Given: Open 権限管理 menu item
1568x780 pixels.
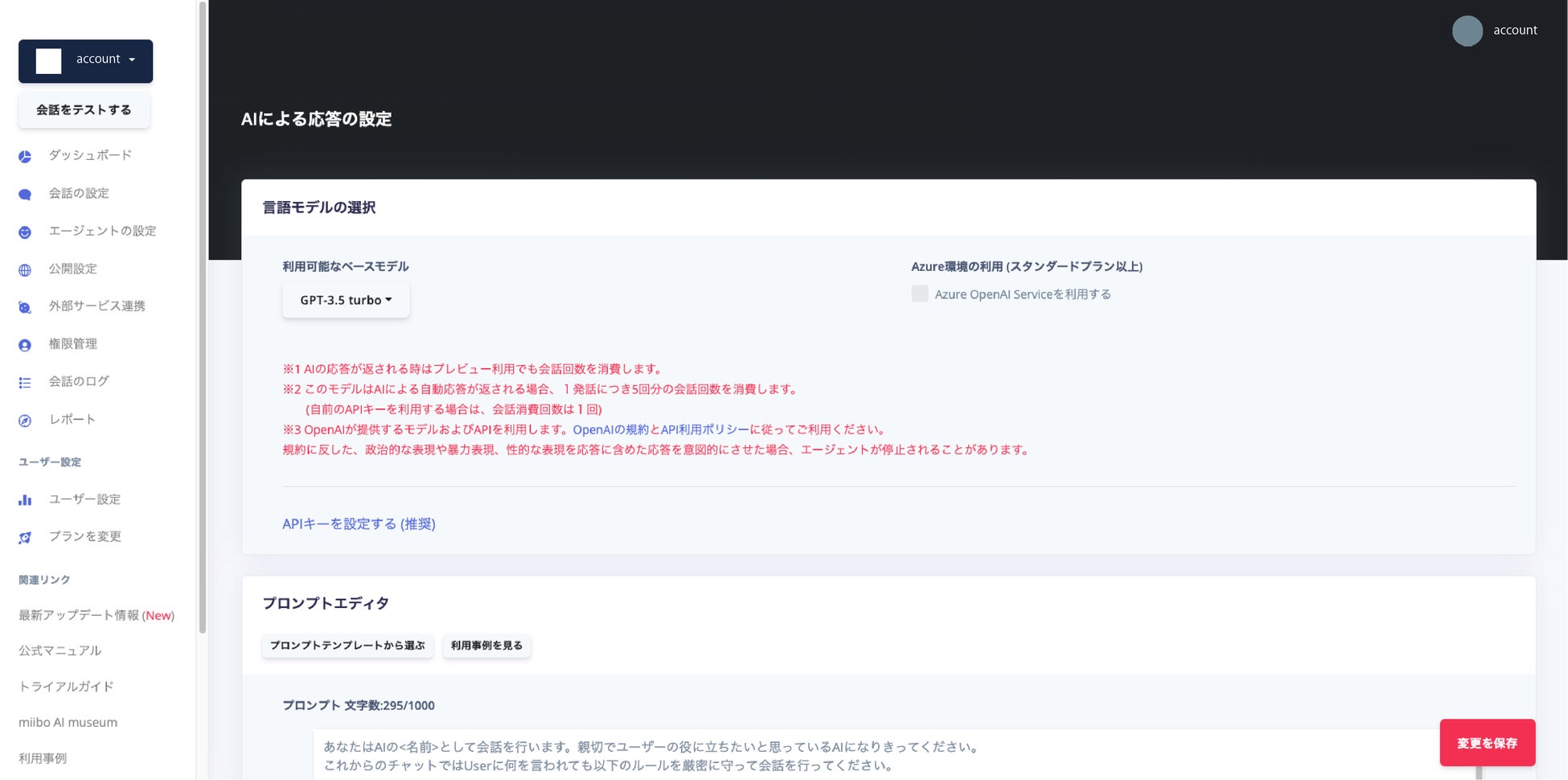Looking at the screenshot, I should (72, 343).
